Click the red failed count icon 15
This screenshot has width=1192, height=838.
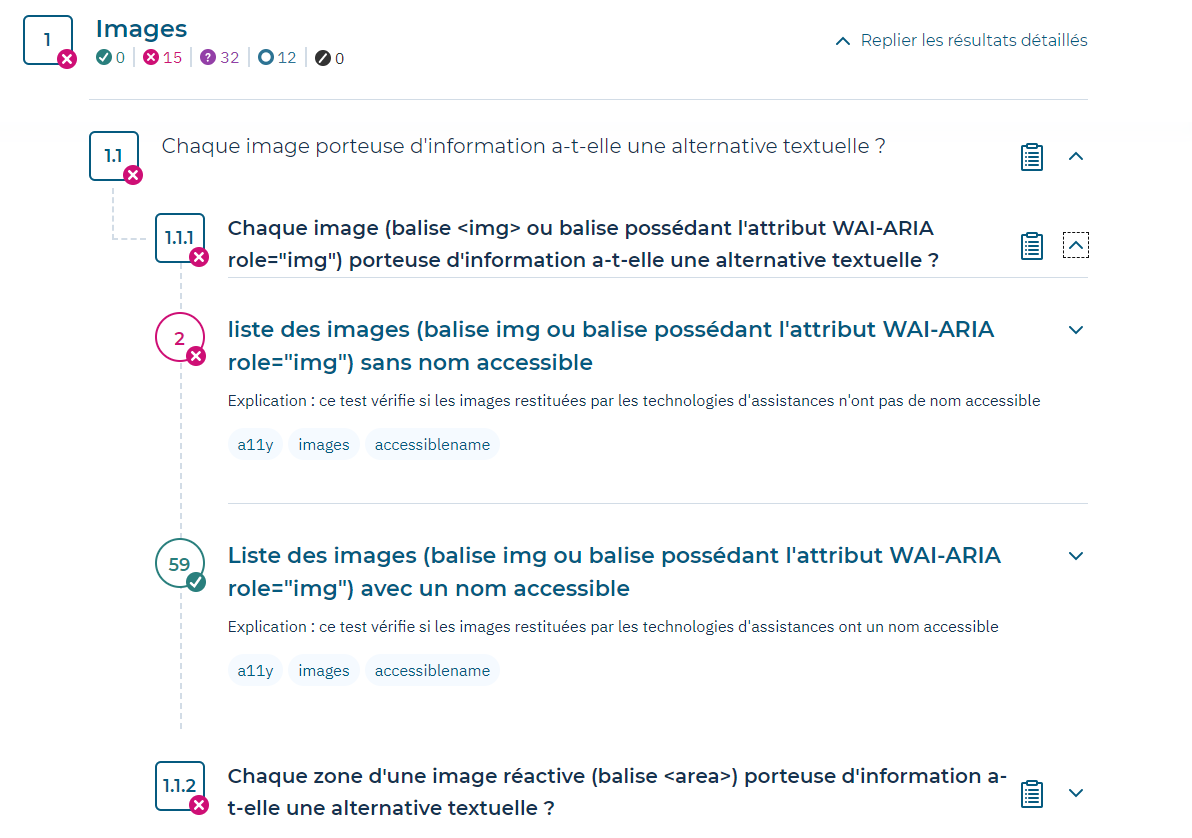[151, 57]
